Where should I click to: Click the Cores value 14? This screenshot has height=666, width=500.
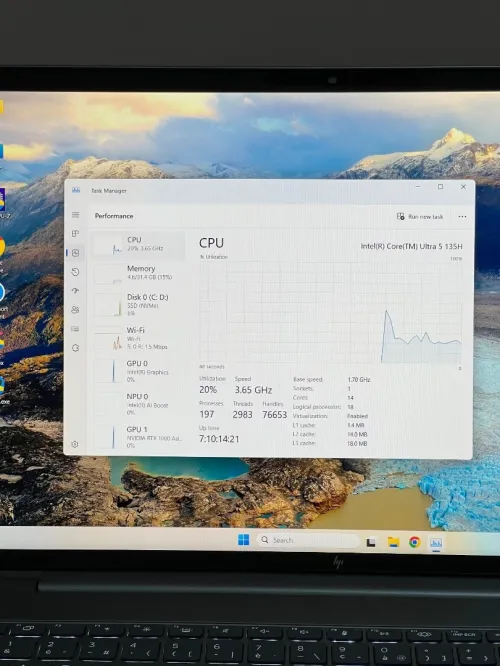tap(350, 398)
